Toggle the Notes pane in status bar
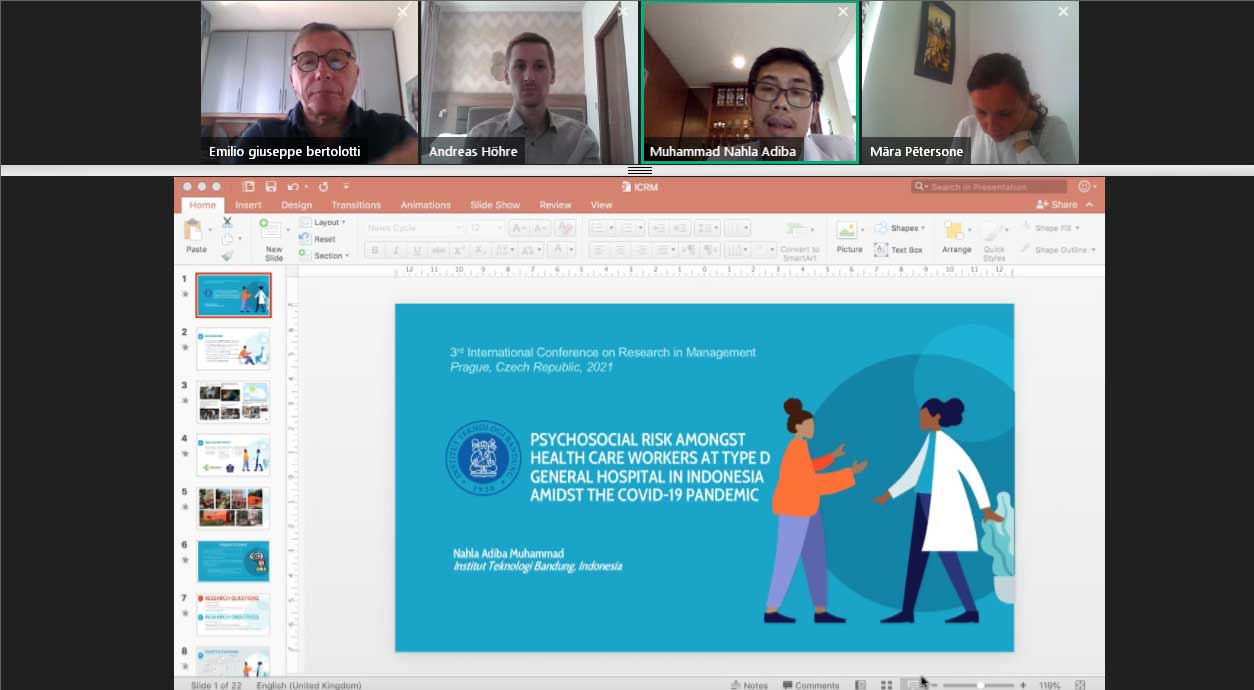Viewport: 1254px width, 690px height. tap(749, 685)
